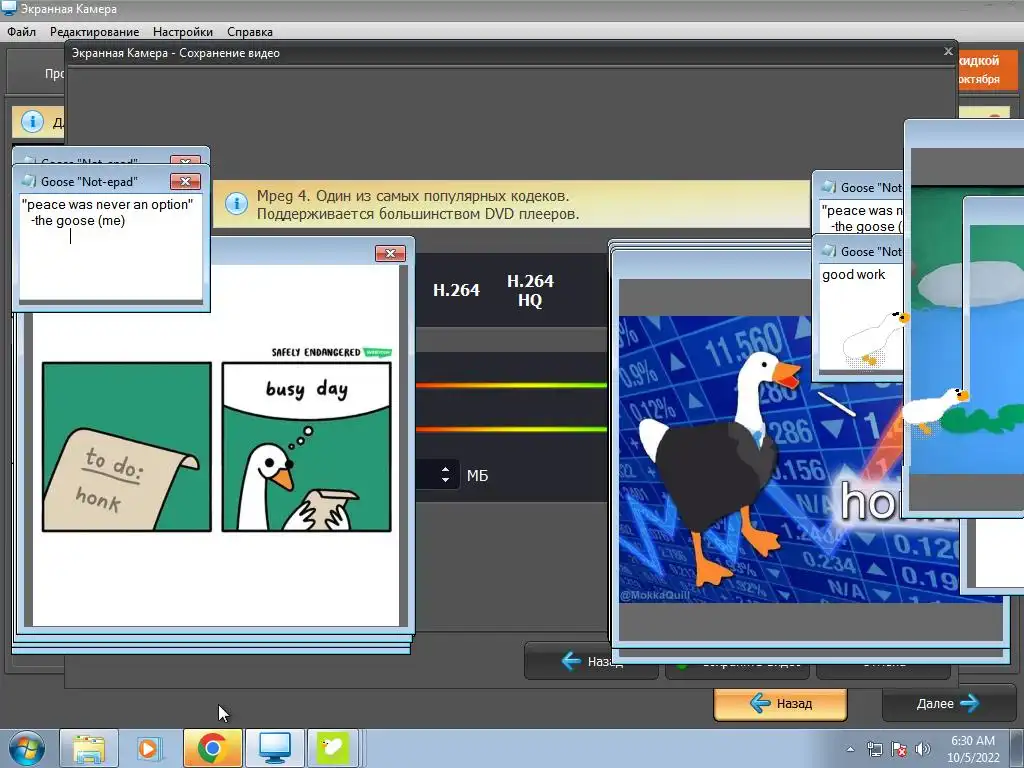Close the Goose Not-epad with the peace quote
The image size is (1024, 768).
185,182
